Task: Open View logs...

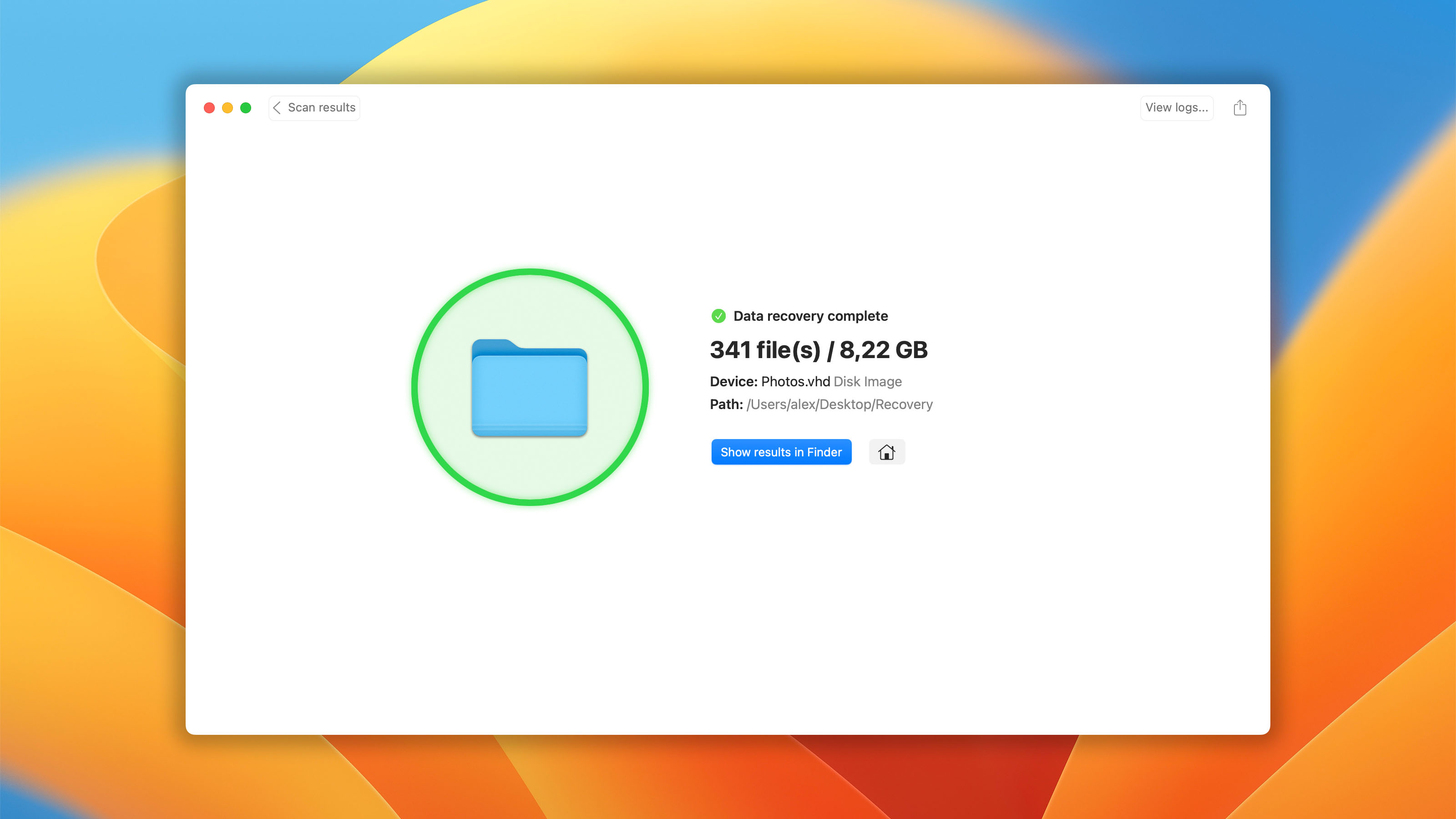Action: tap(1177, 107)
